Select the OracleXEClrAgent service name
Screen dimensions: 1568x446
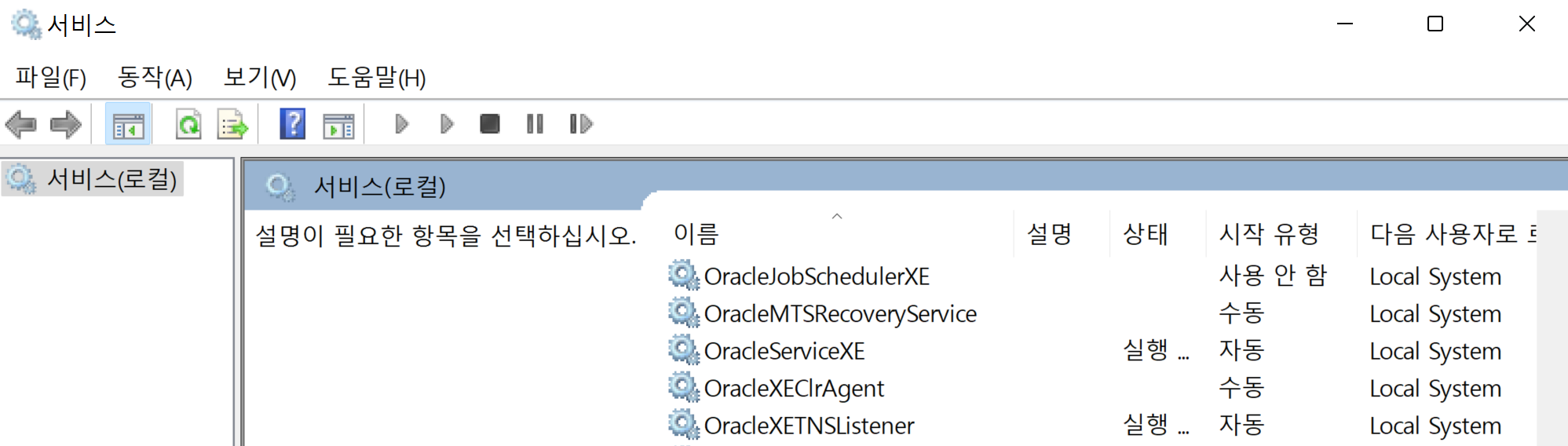point(794,388)
